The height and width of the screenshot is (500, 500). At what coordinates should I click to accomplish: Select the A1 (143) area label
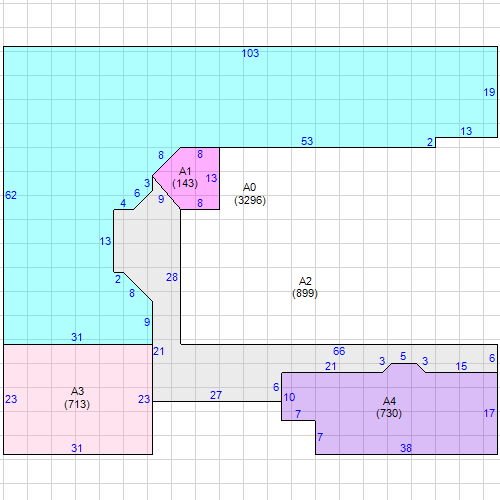click(x=185, y=177)
